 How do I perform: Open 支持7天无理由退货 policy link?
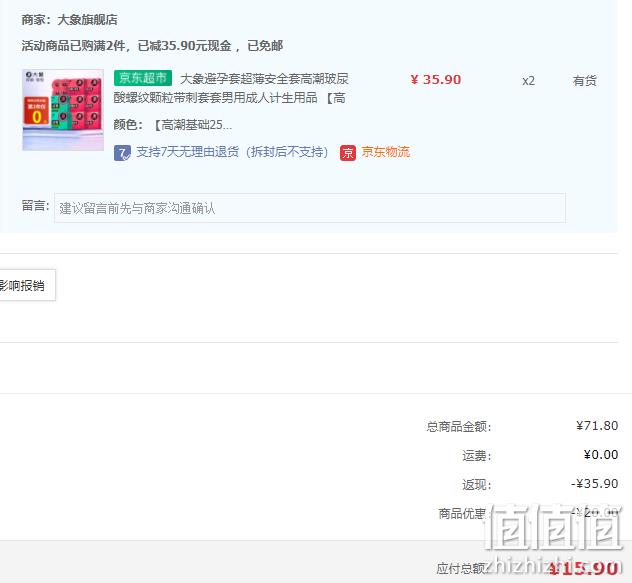232,152
